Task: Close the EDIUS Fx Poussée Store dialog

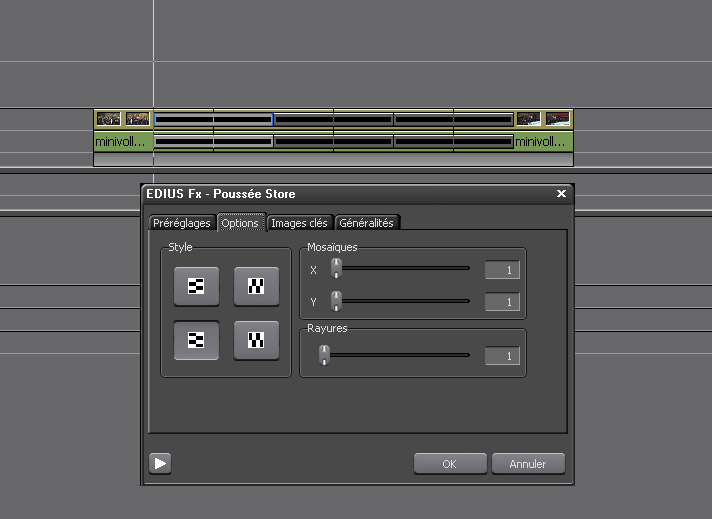Action: click(561, 193)
